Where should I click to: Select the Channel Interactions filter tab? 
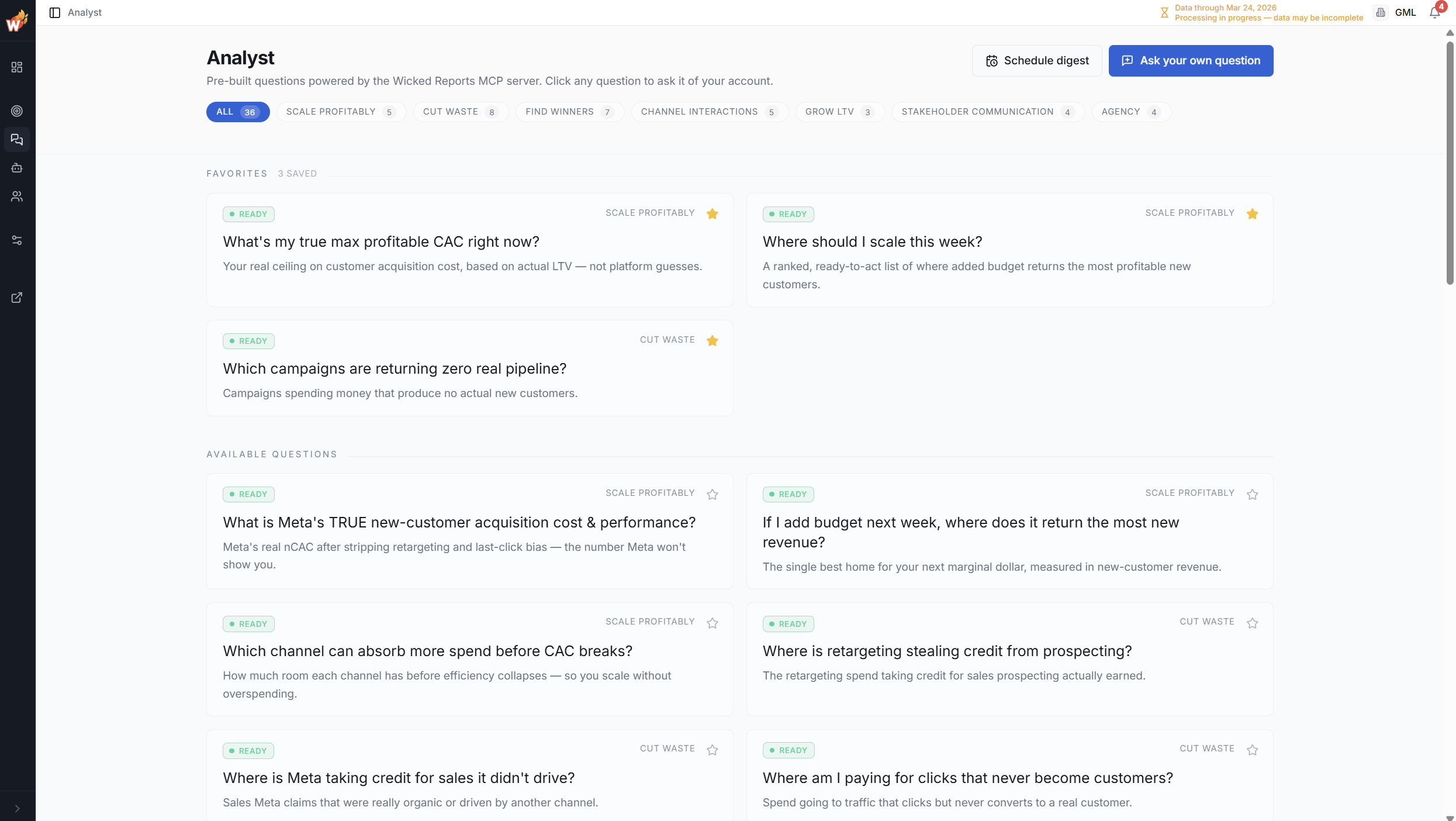[x=710, y=112]
